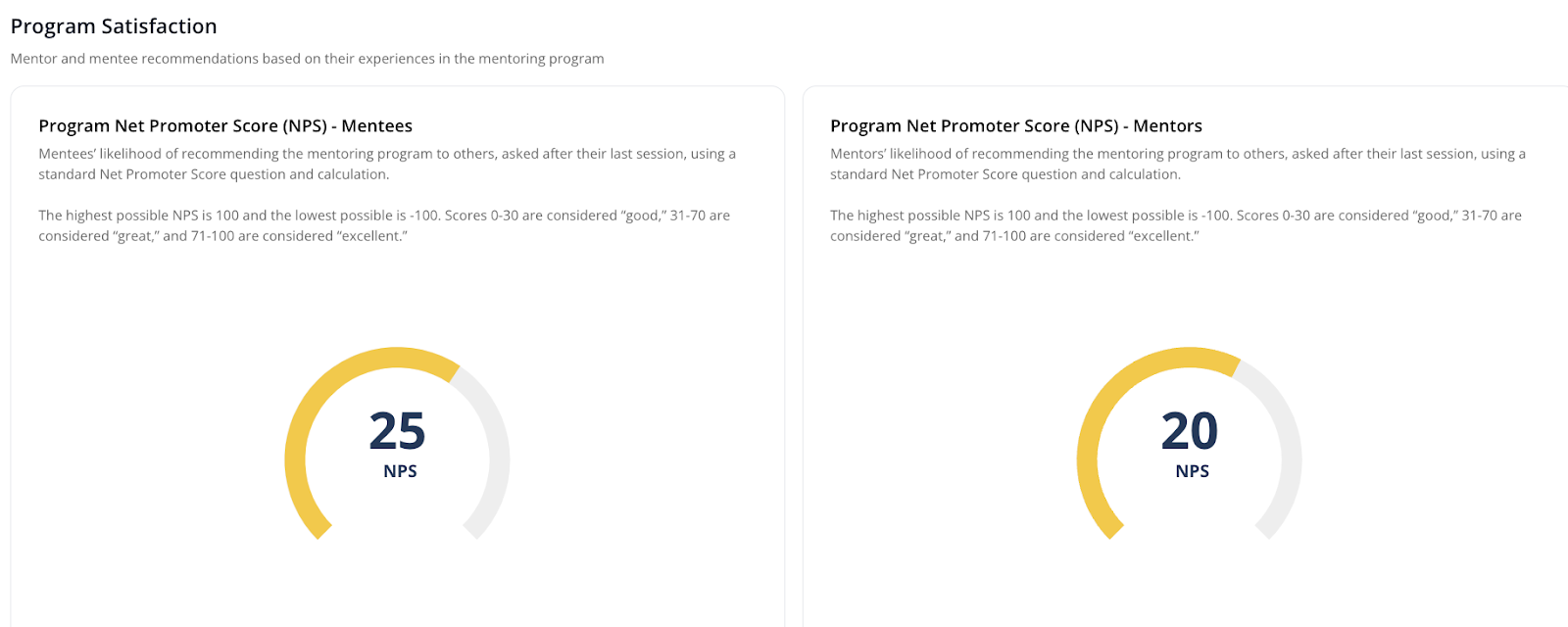Click the Mentors NPS score value 20
The image size is (1568, 627).
coord(1189,431)
